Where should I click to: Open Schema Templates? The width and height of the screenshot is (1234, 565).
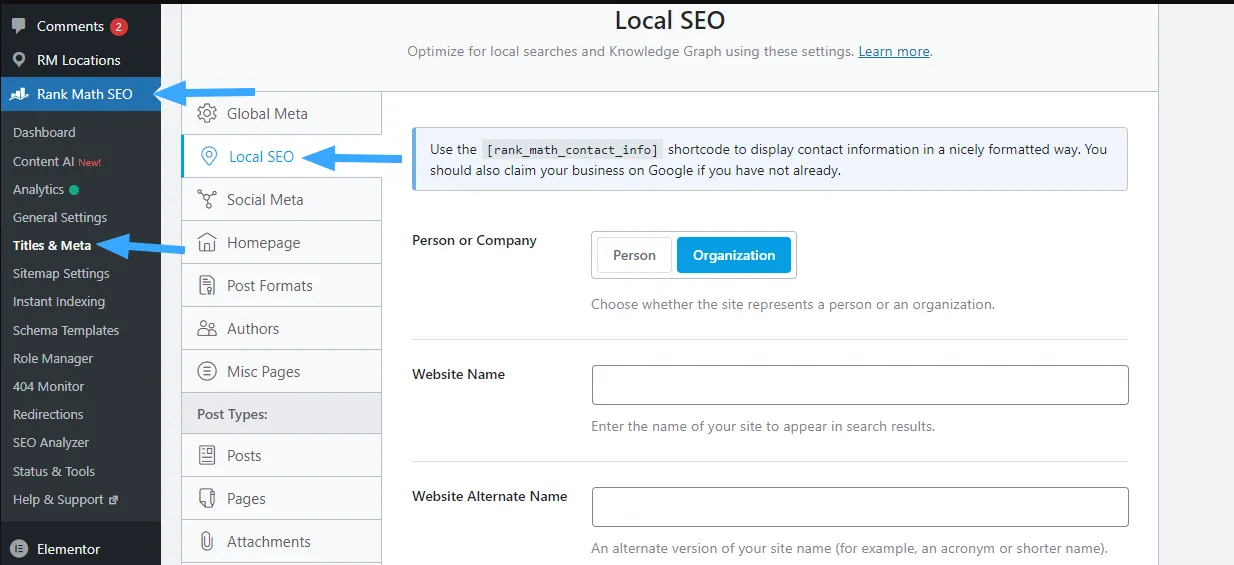pyautogui.click(x=66, y=330)
